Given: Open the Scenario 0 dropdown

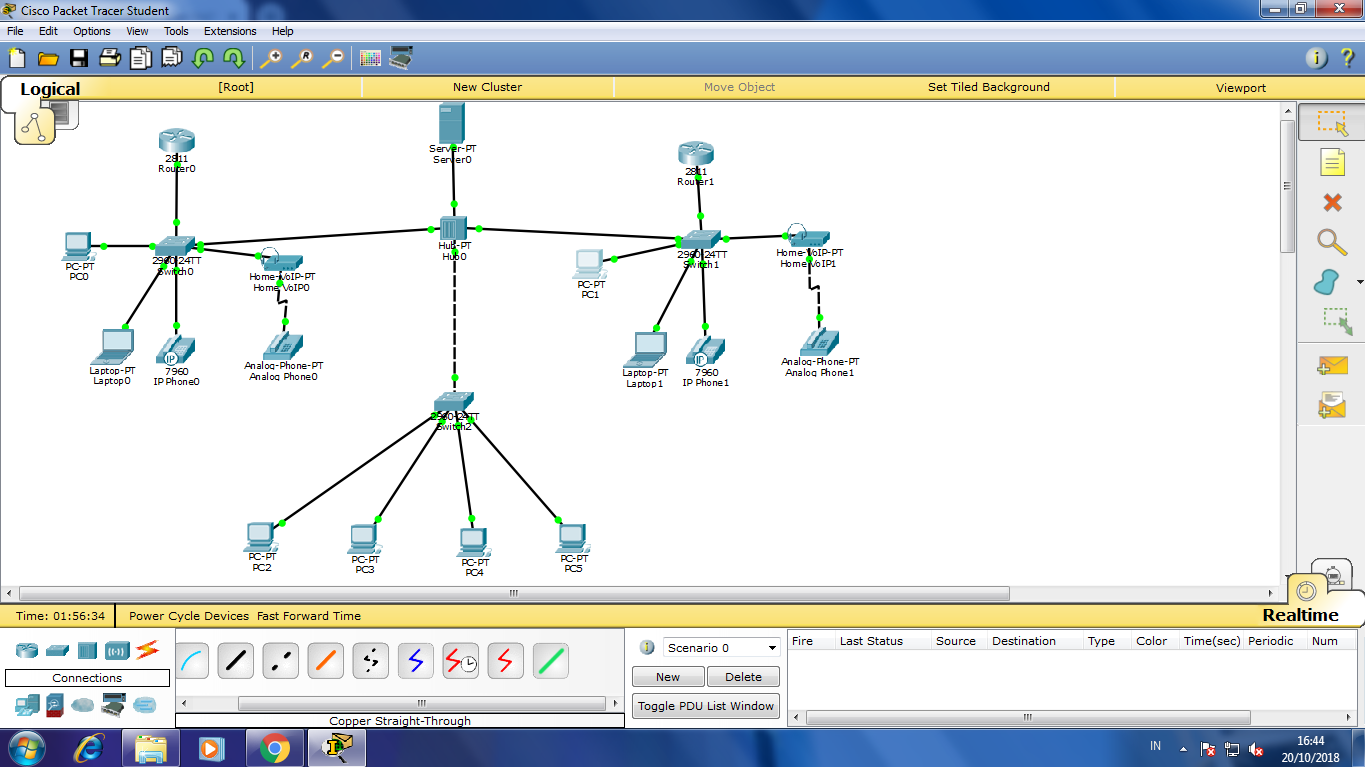Looking at the screenshot, I should tap(721, 648).
